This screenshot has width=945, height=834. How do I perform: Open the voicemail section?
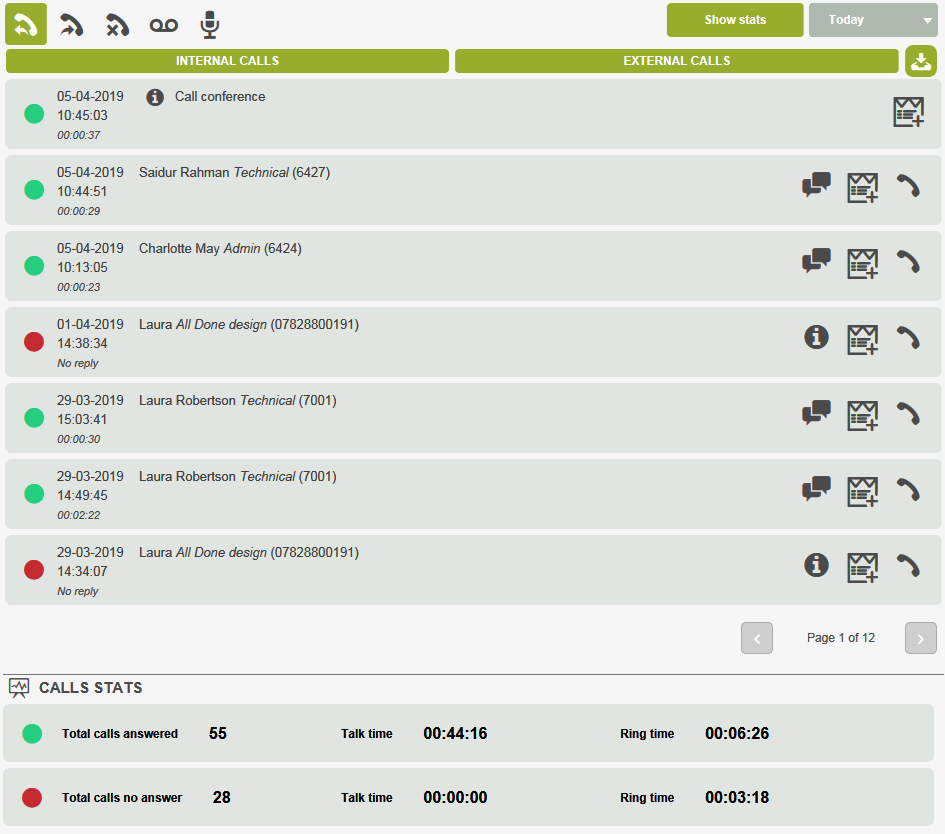point(163,22)
